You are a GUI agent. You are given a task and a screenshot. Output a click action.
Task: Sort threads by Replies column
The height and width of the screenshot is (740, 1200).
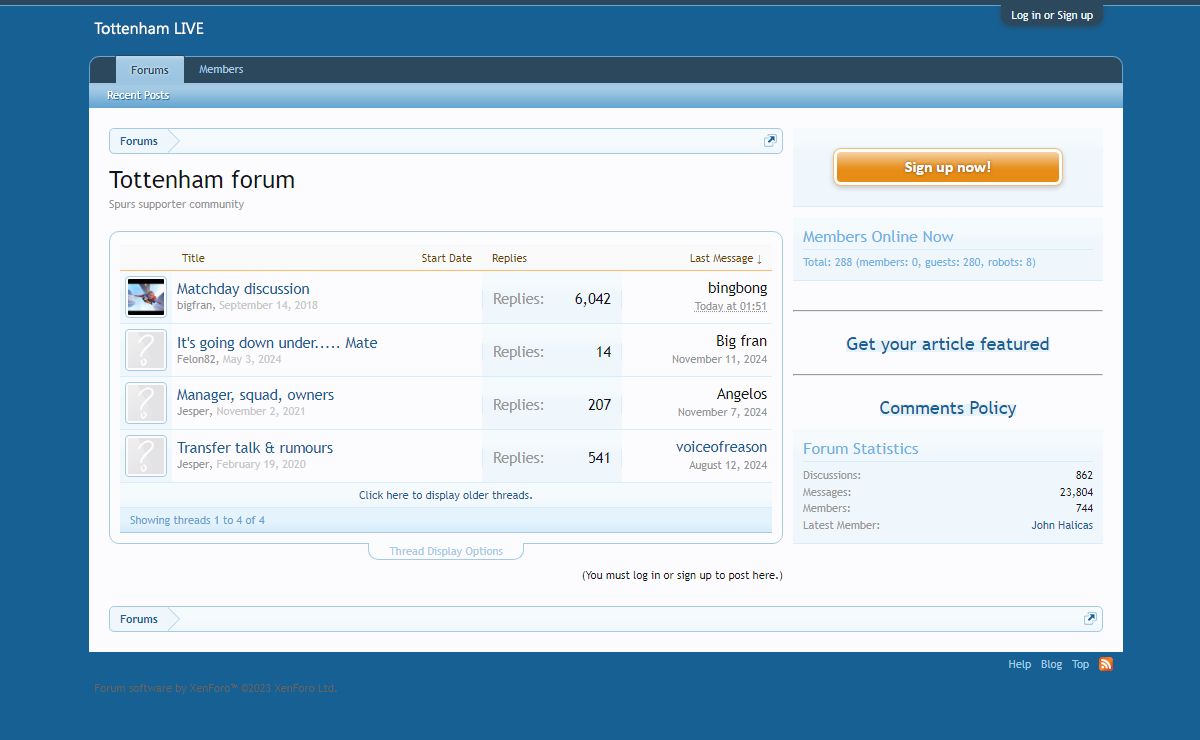(x=509, y=258)
